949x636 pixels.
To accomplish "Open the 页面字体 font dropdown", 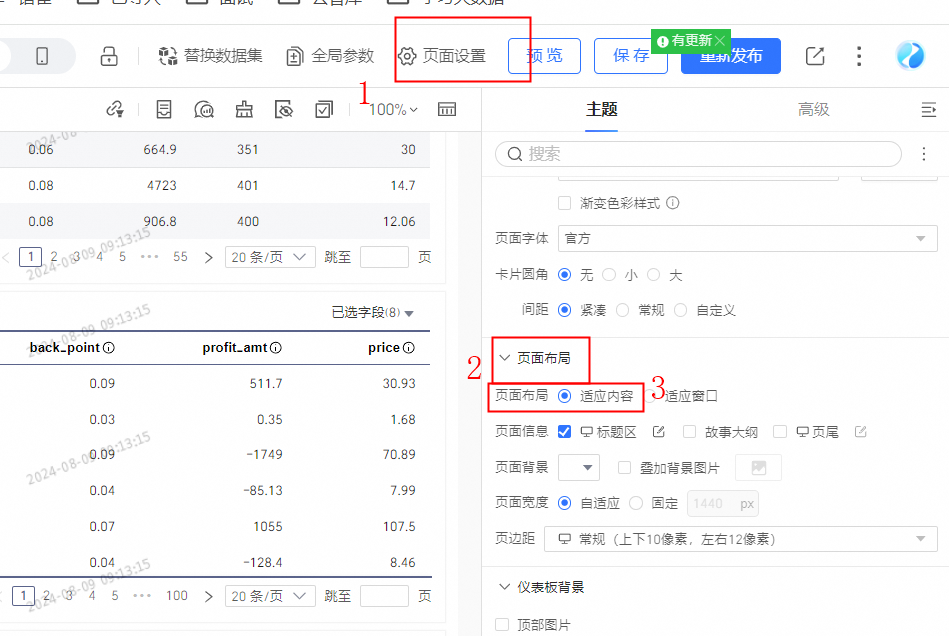I will click(x=747, y=239).
